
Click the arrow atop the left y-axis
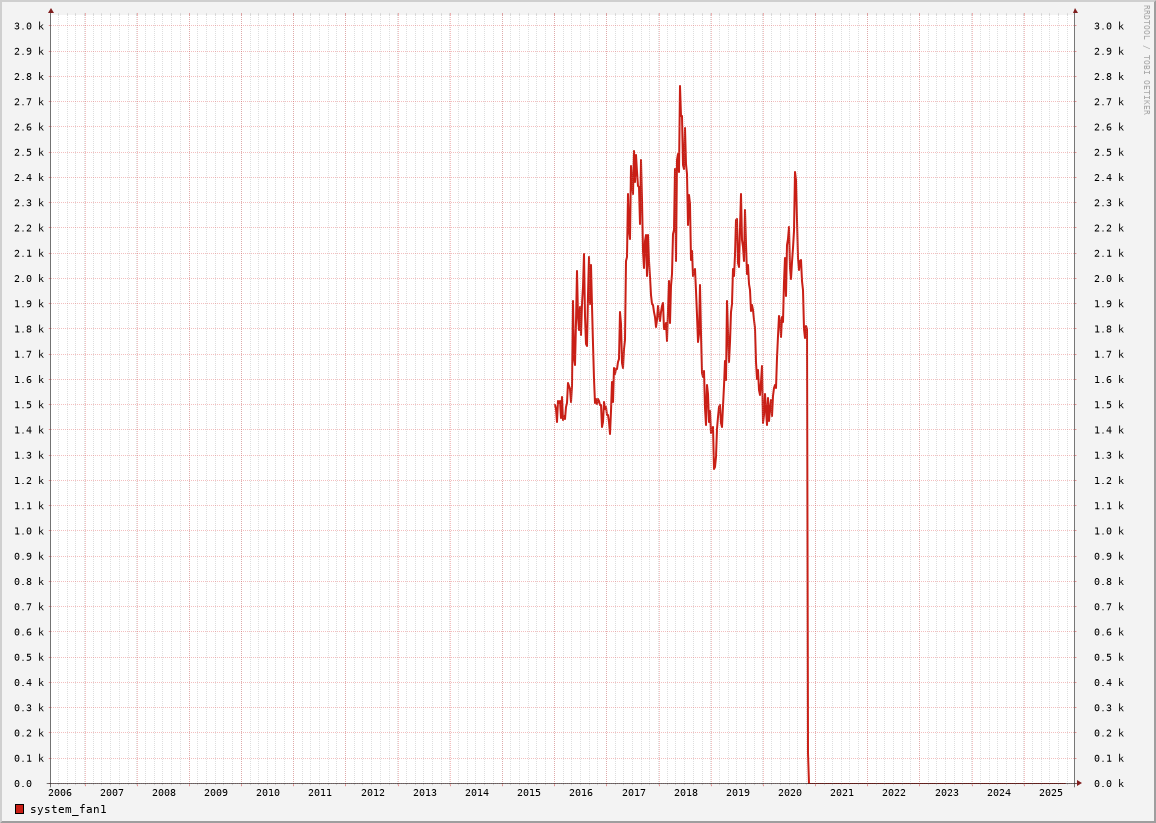51,11
